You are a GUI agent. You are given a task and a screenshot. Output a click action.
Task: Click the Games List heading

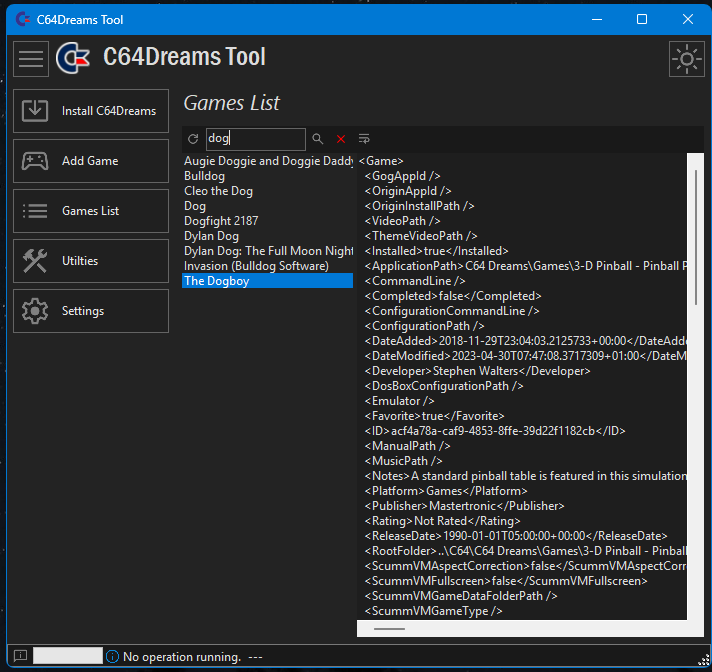pos(232,103)
